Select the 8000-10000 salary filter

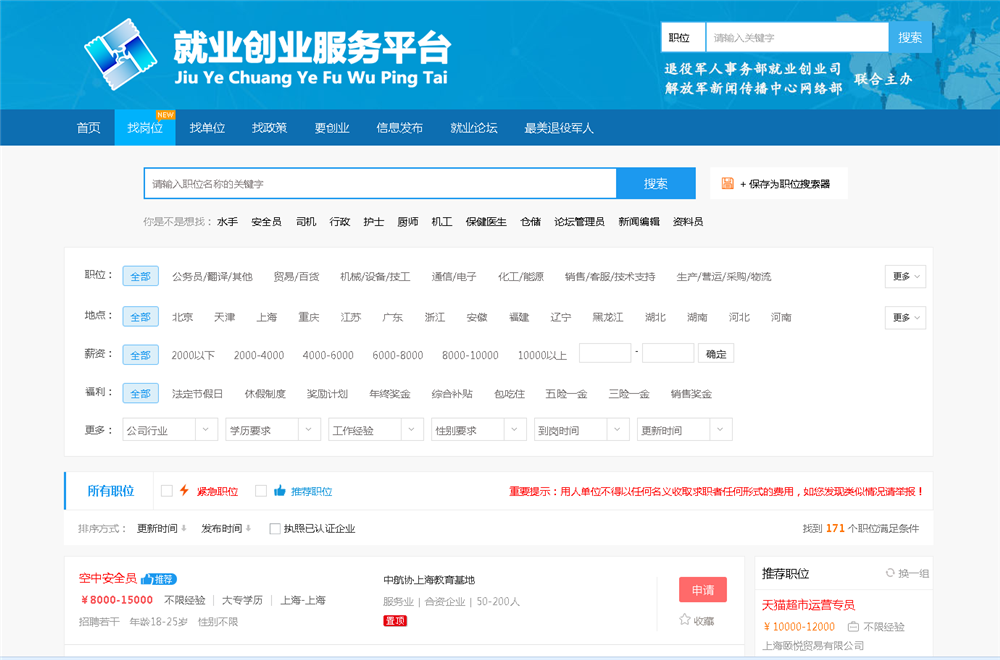(470, 355)
